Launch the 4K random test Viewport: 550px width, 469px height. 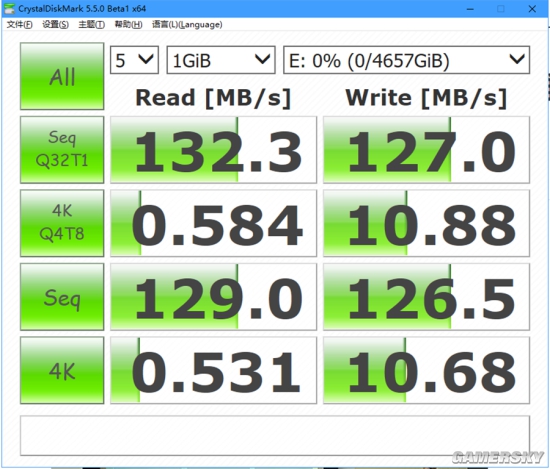click(62, 370)
